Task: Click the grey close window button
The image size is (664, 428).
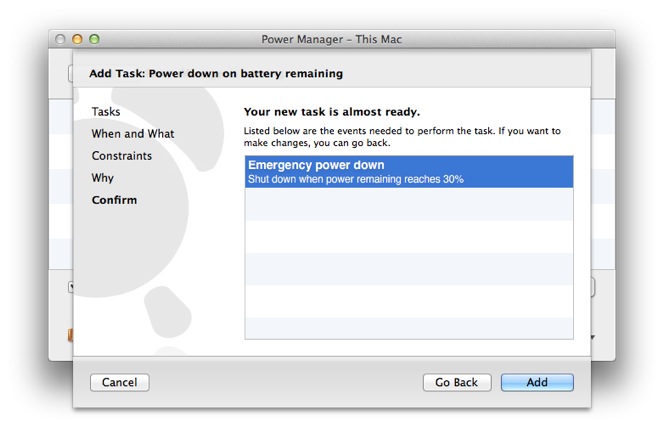Action: (x=60, y=39)
